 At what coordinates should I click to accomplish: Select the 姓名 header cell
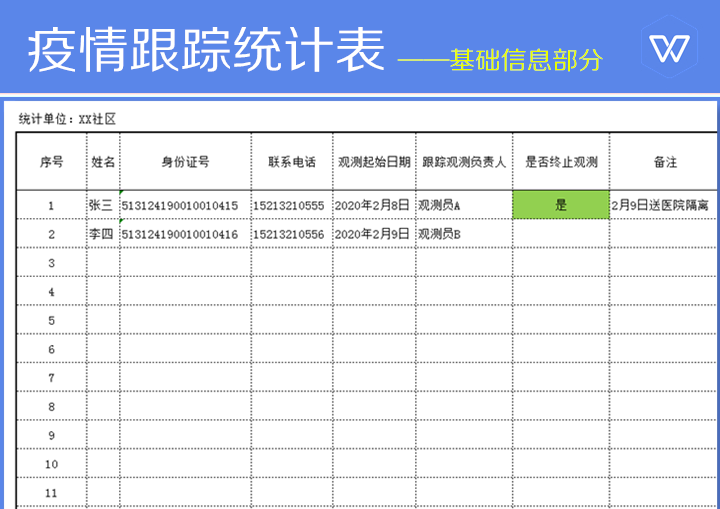click(x=103, y=162)
